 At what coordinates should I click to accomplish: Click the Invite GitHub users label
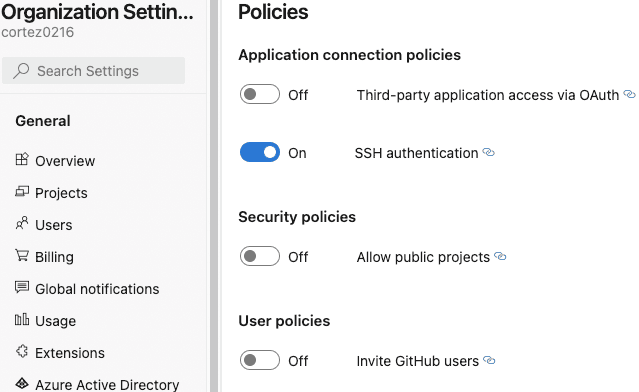pos(418,361)
